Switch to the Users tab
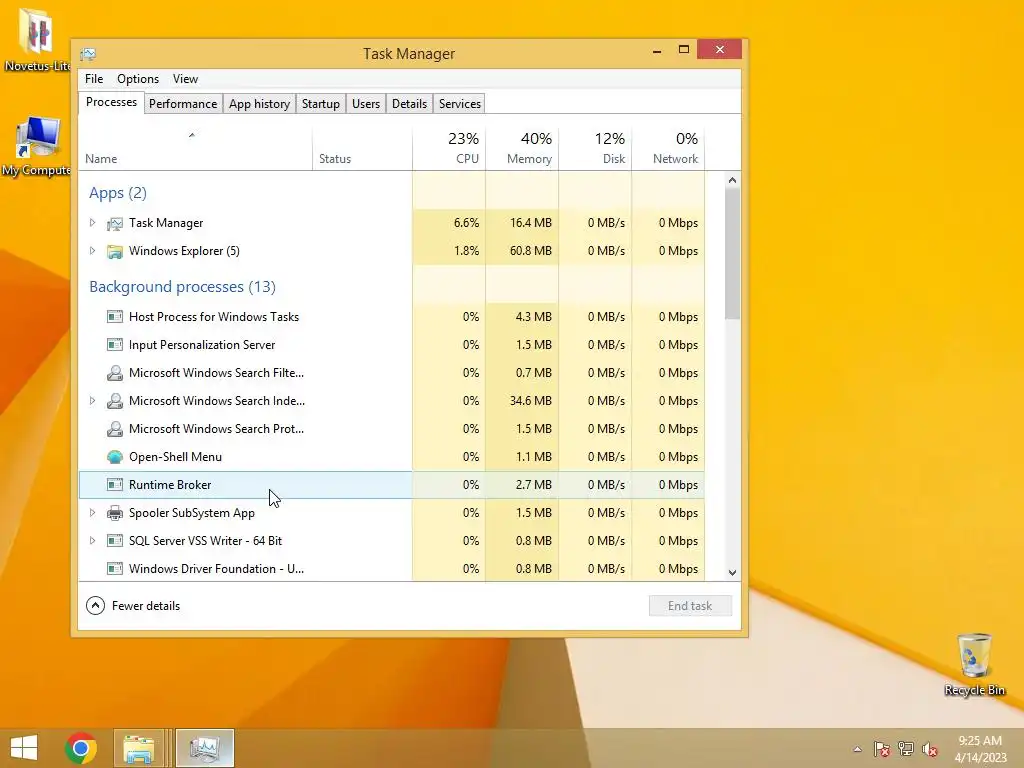The height and width of the screenshot is (768, 1024). [x=366, y=104]
